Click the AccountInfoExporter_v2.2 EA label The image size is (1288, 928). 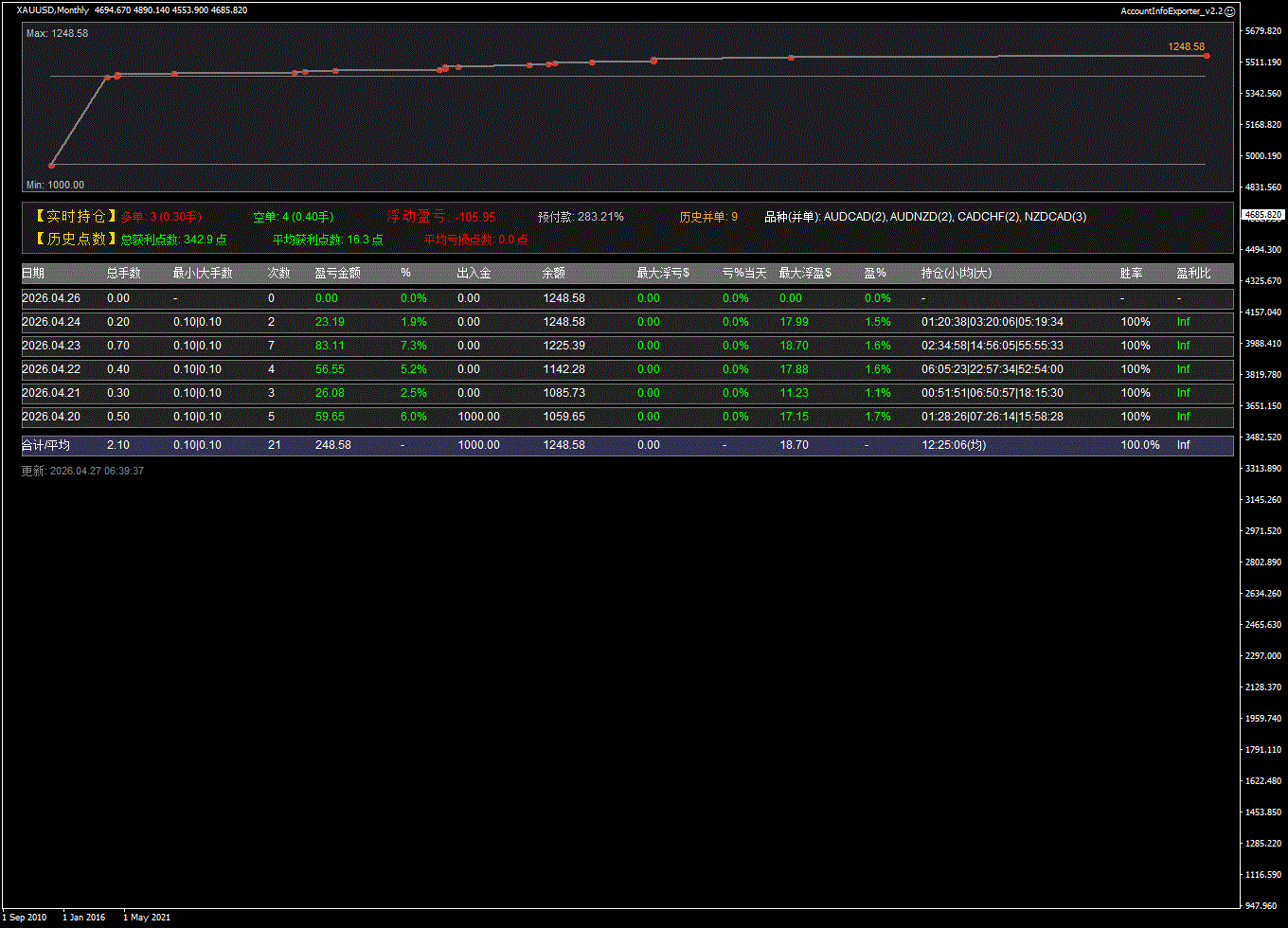click(1171, 11)
